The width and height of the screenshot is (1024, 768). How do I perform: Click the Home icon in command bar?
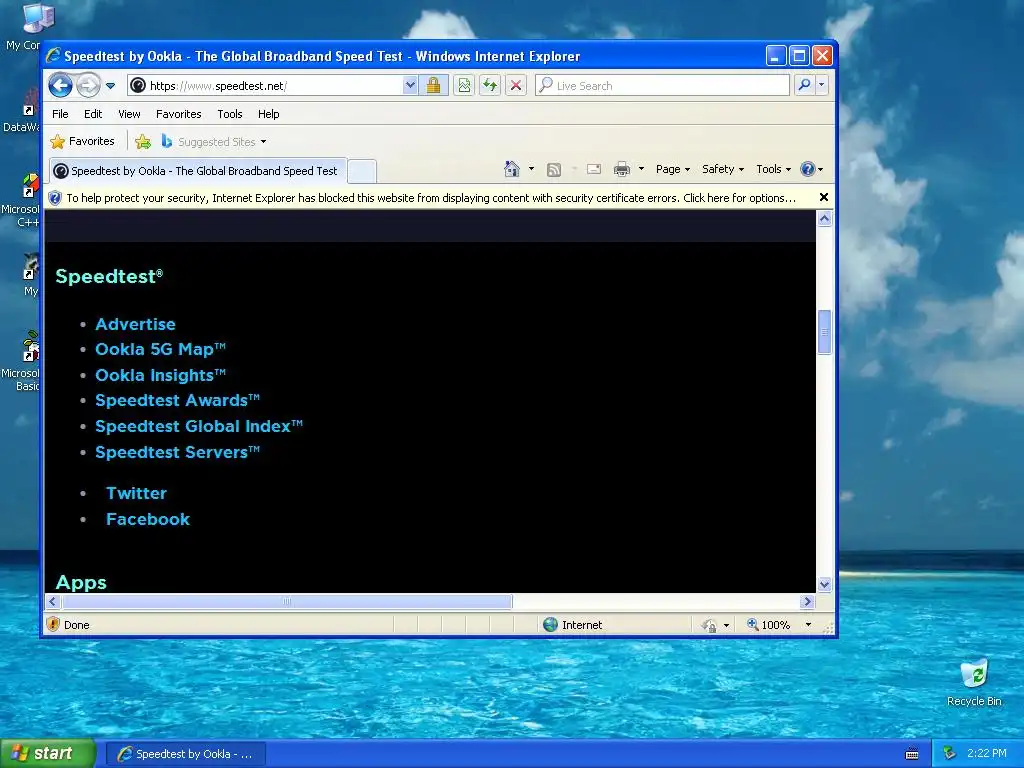pyautogui.click(x=511, y=169)
